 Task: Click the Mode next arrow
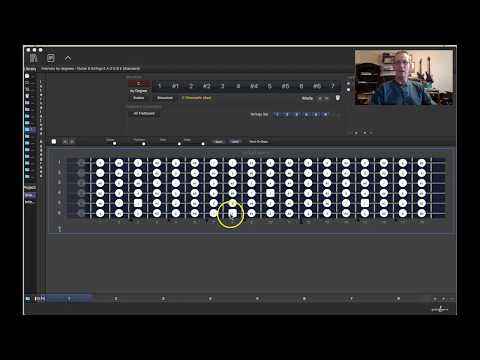327,98
